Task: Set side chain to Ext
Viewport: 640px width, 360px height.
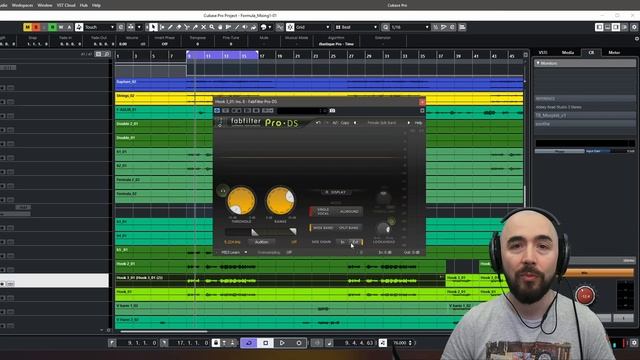Action: click(356, 242)
